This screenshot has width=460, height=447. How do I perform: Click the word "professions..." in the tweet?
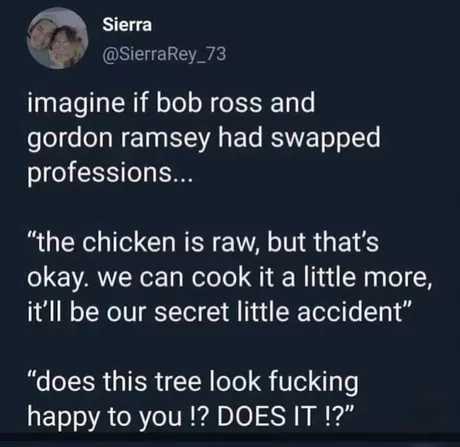pyautogui.click(x=110, y=173)
